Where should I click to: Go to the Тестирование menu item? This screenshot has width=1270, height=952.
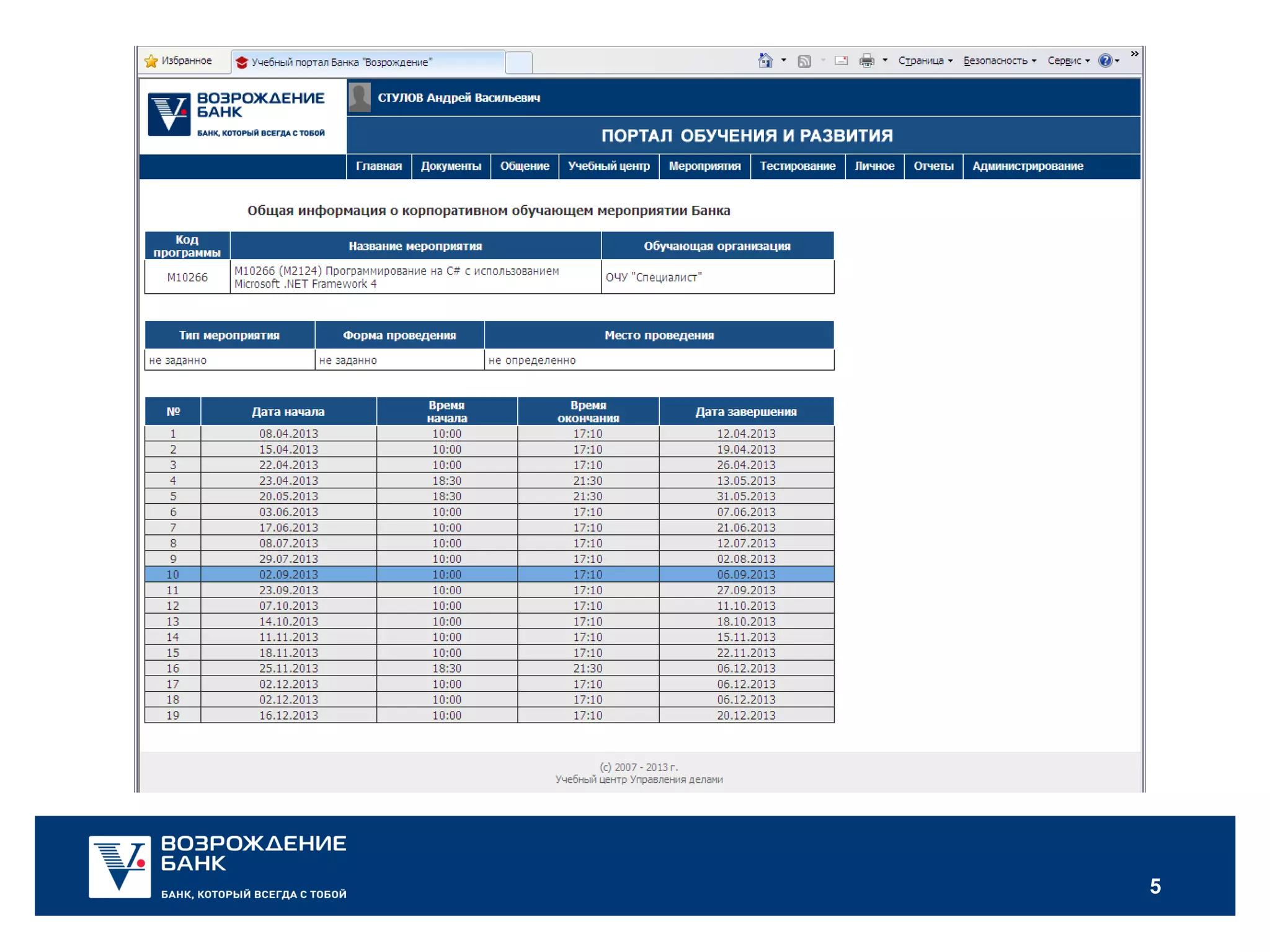(x=797, y=166)
